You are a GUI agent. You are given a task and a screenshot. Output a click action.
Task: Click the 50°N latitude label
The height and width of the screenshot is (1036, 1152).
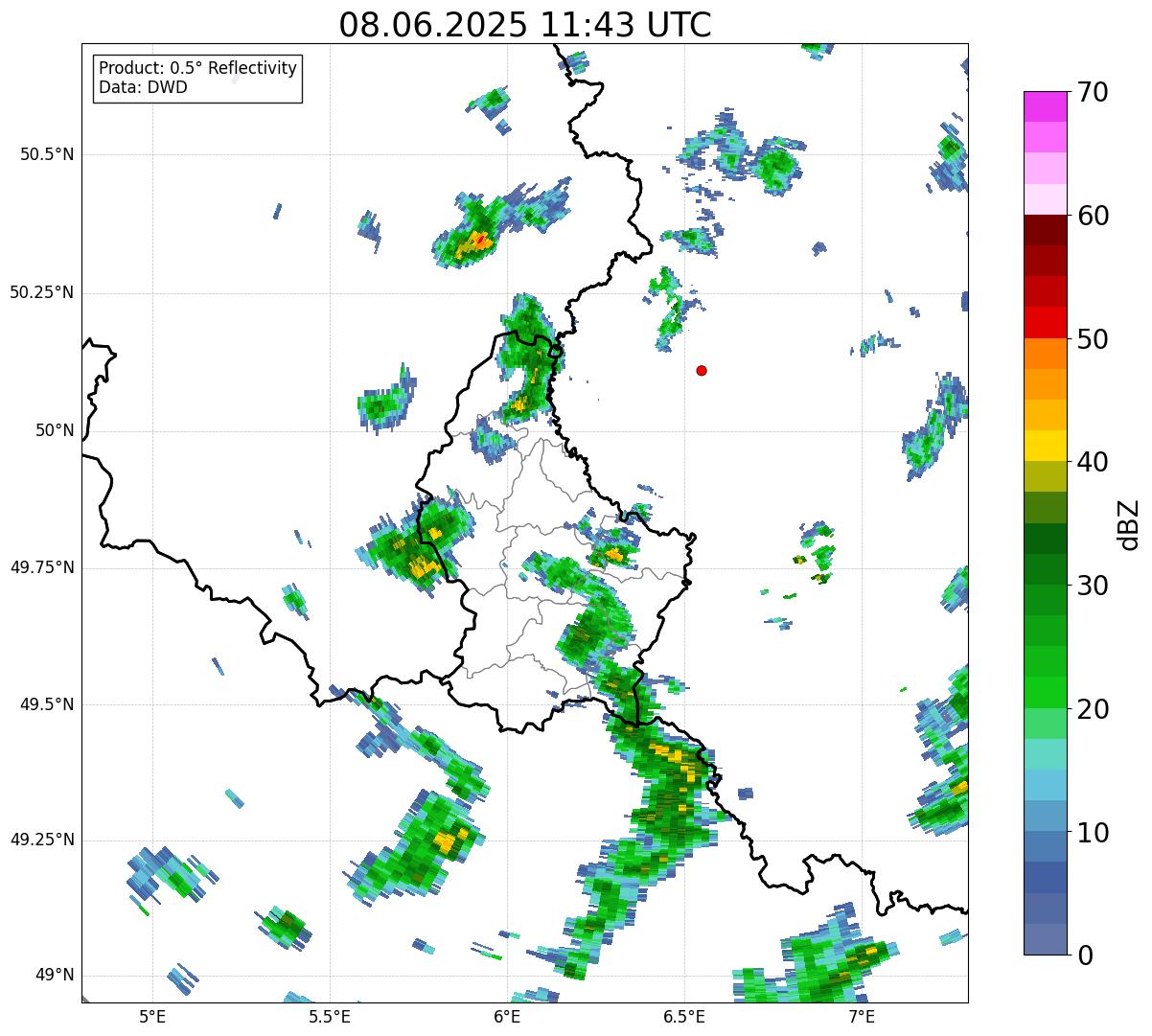[x=55, y=430]
